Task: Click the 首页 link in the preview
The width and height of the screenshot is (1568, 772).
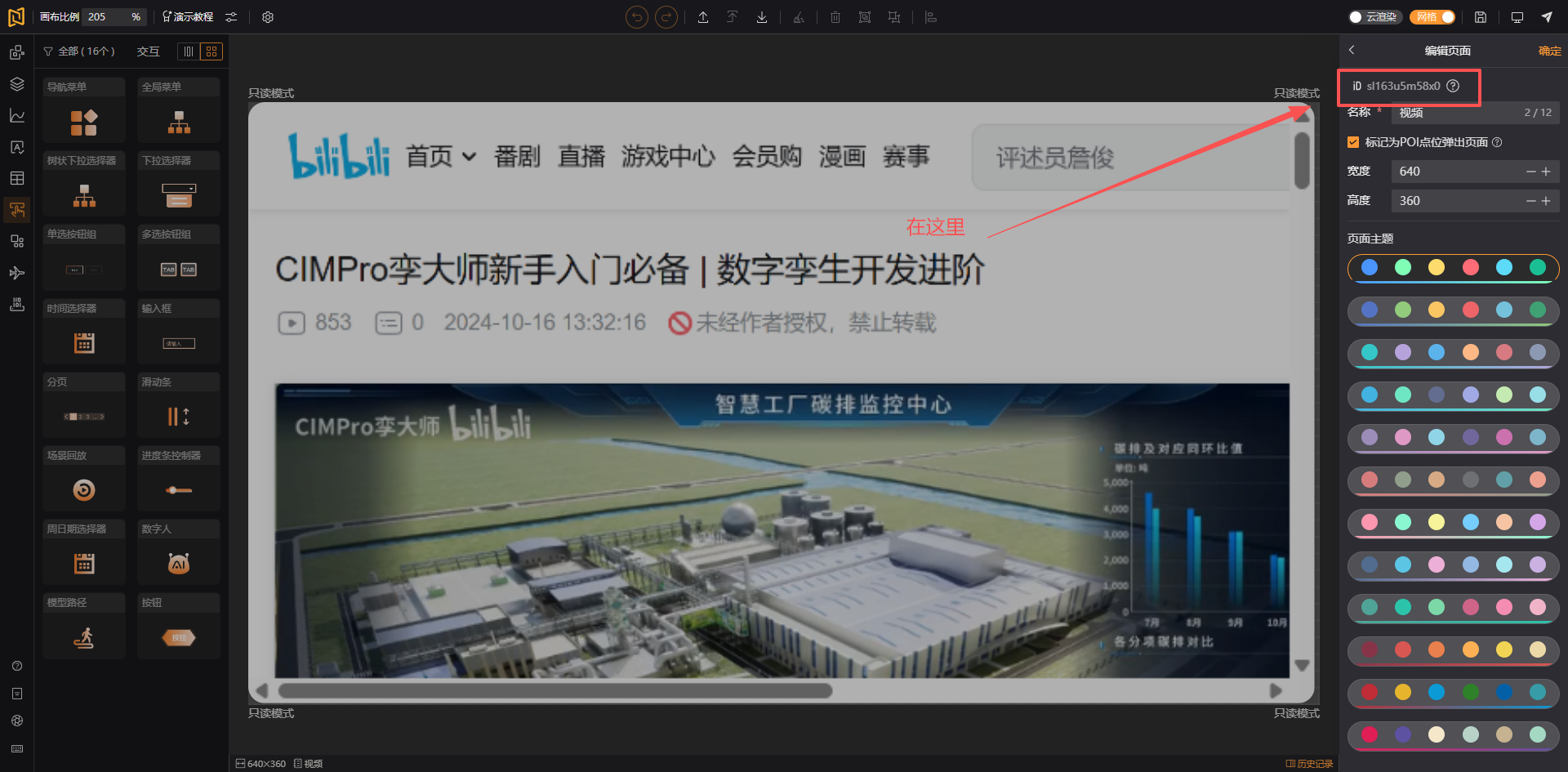Action: point(430,156)
